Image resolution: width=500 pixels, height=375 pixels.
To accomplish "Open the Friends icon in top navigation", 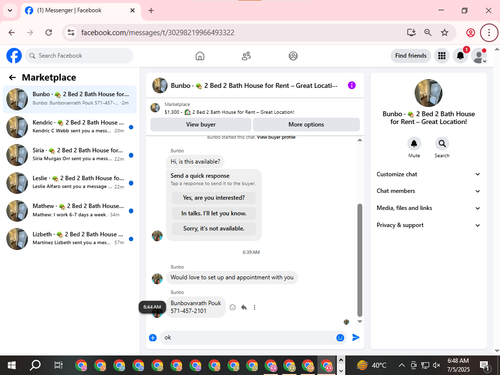I will pyautogui.click(x=246, y=56).
